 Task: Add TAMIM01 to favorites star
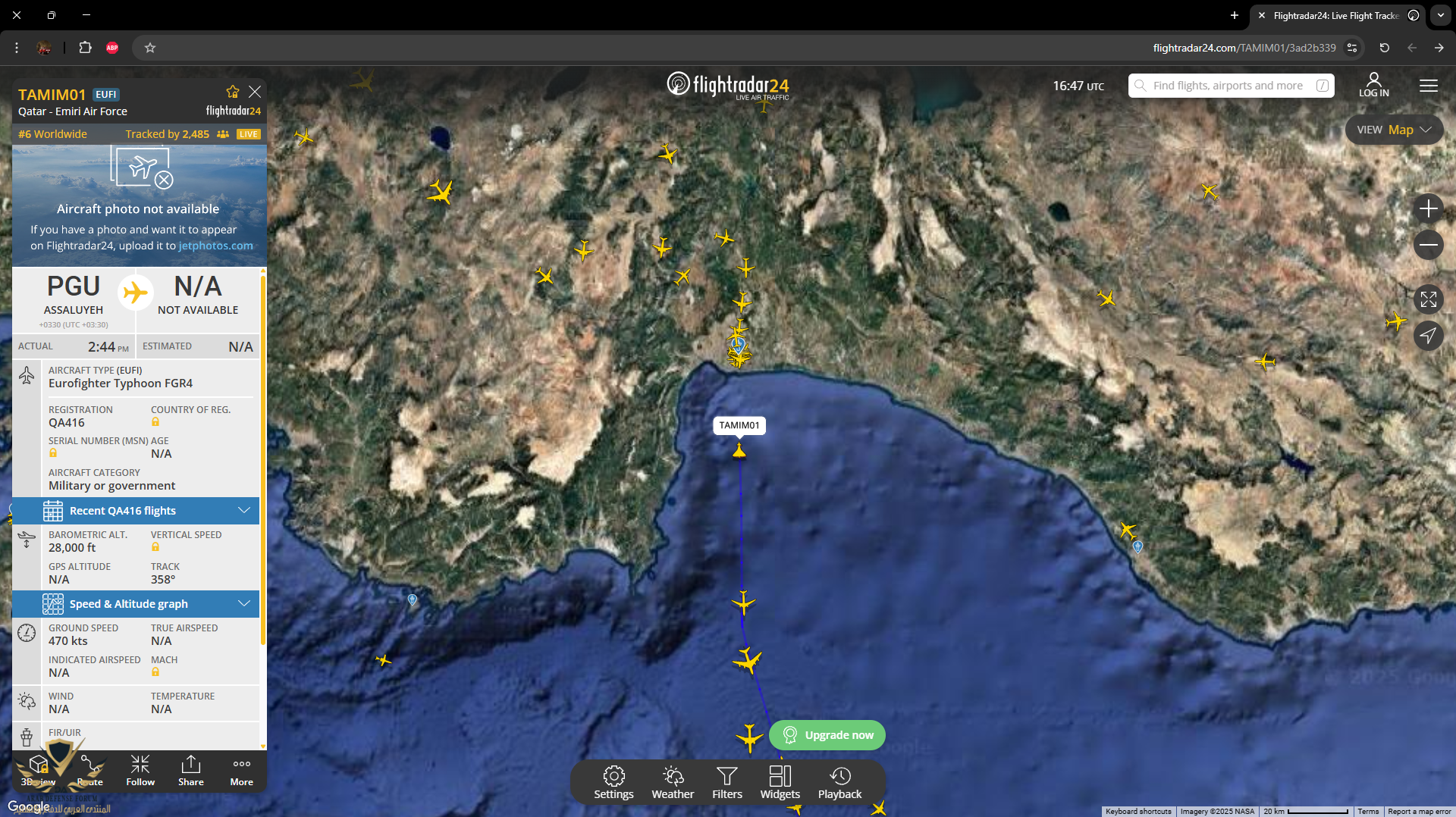232,92
